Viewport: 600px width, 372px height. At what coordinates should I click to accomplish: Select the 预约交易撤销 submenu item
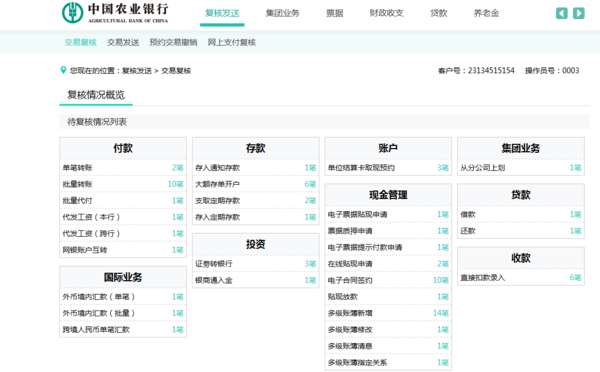click(173, 42)
